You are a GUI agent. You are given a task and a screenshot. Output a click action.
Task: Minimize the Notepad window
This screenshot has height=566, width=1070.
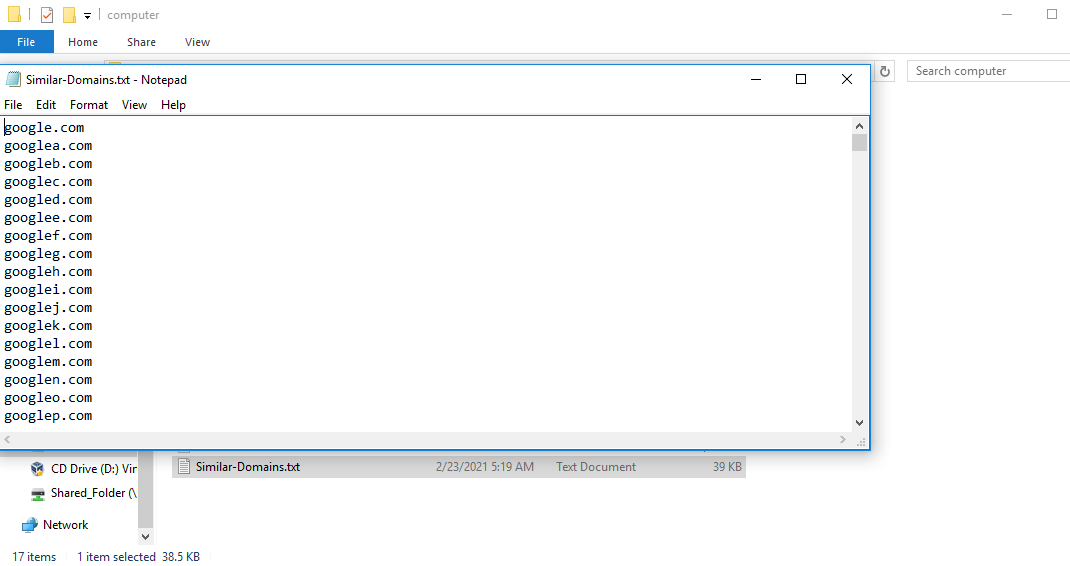pyautogui.click(x=755, y=79)
